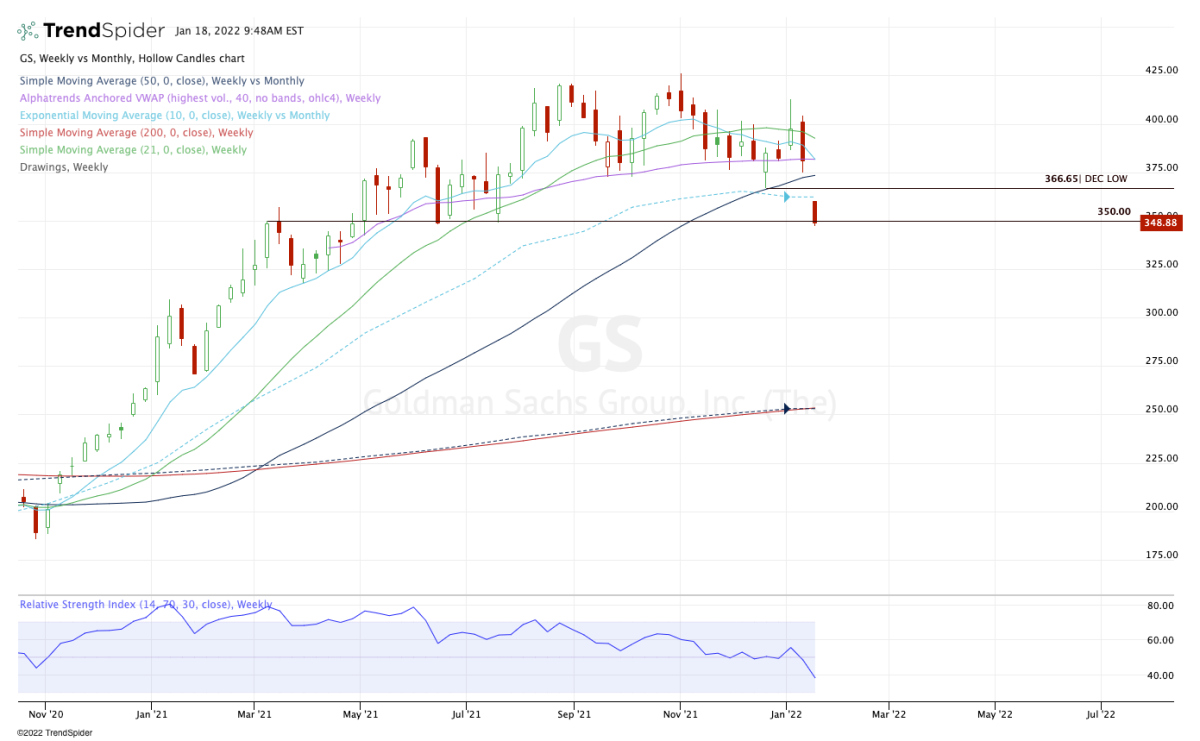Screen dimensions: 1200x741
Task: Select the red price tag showing 348.88
Action: [1161, 223]
